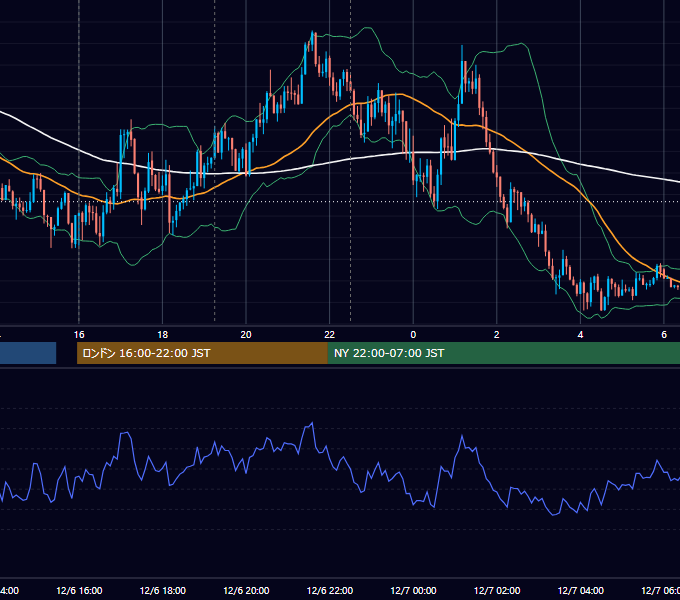Click the 2 hour label on time axis

[x=497, y=335]
